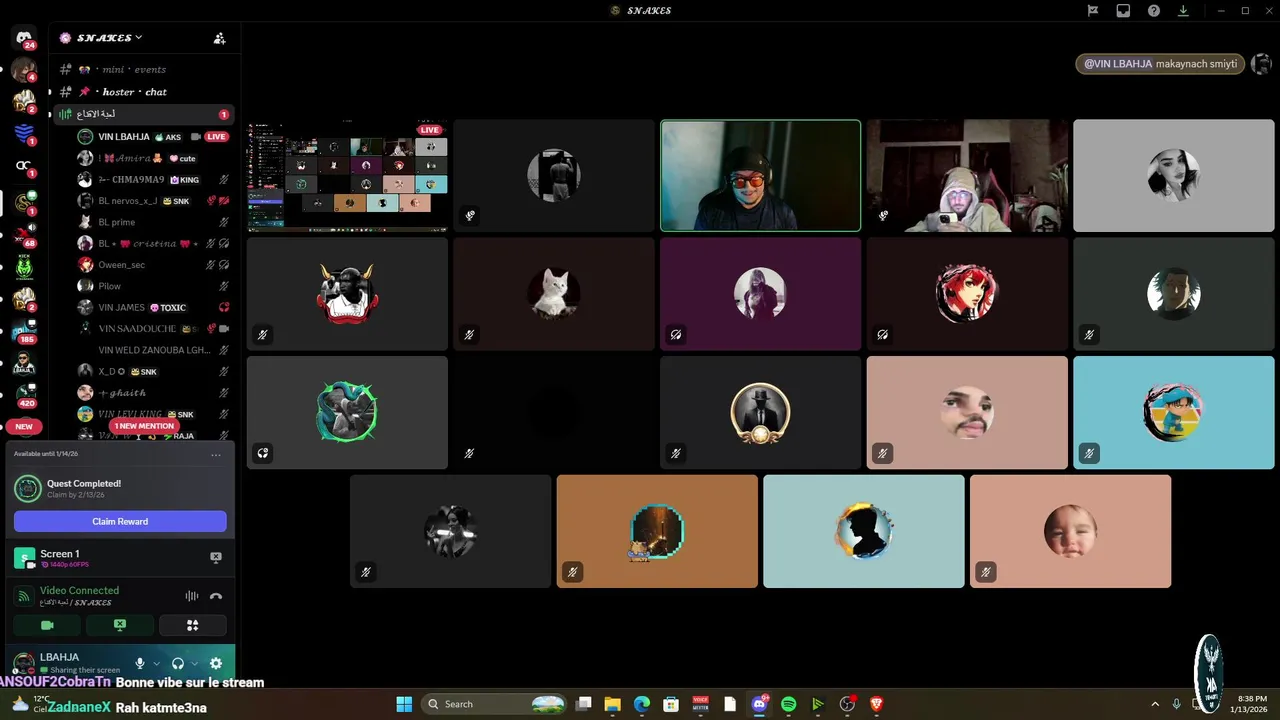The width and height of the screenshot is (1280, 720).
Task: Select user VIN SAADOUCHE in voice list
Action: coord(154,328)
